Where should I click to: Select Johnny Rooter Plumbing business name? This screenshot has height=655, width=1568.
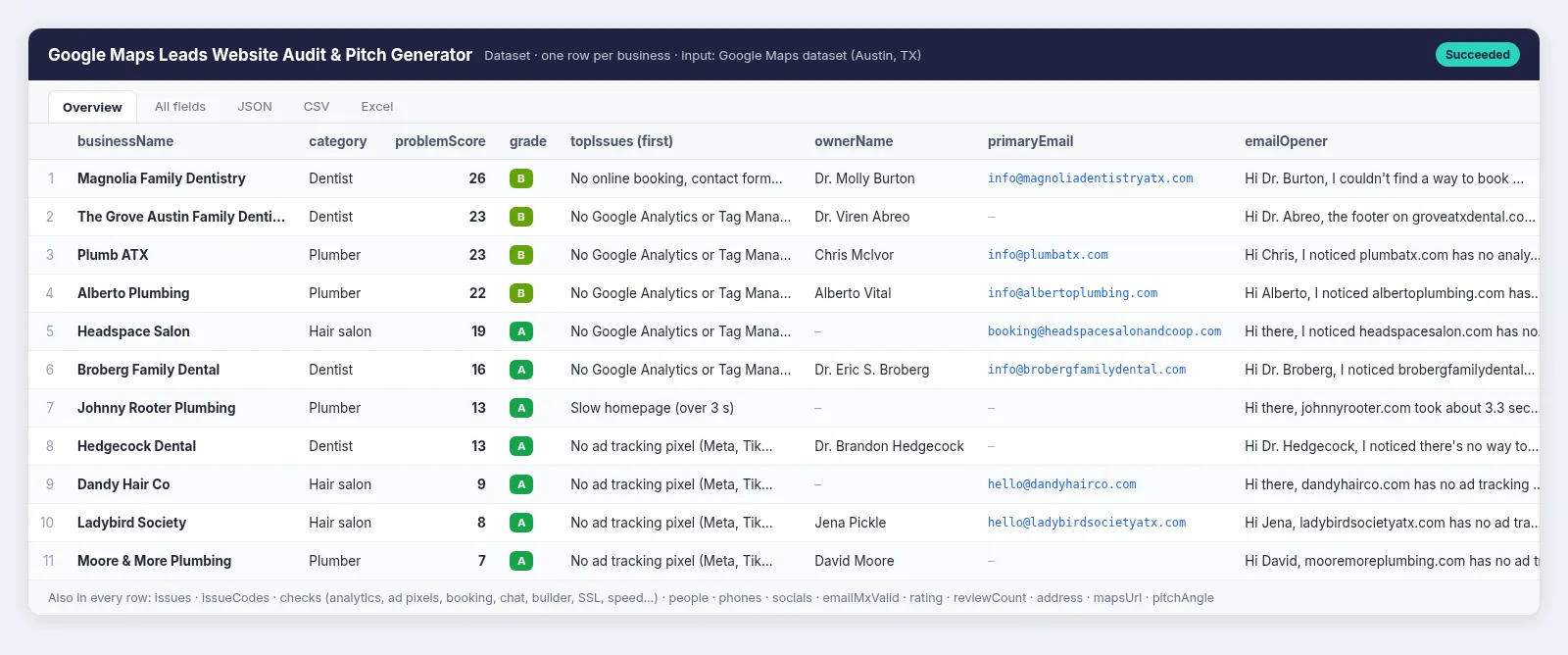(x=157, y=408)
